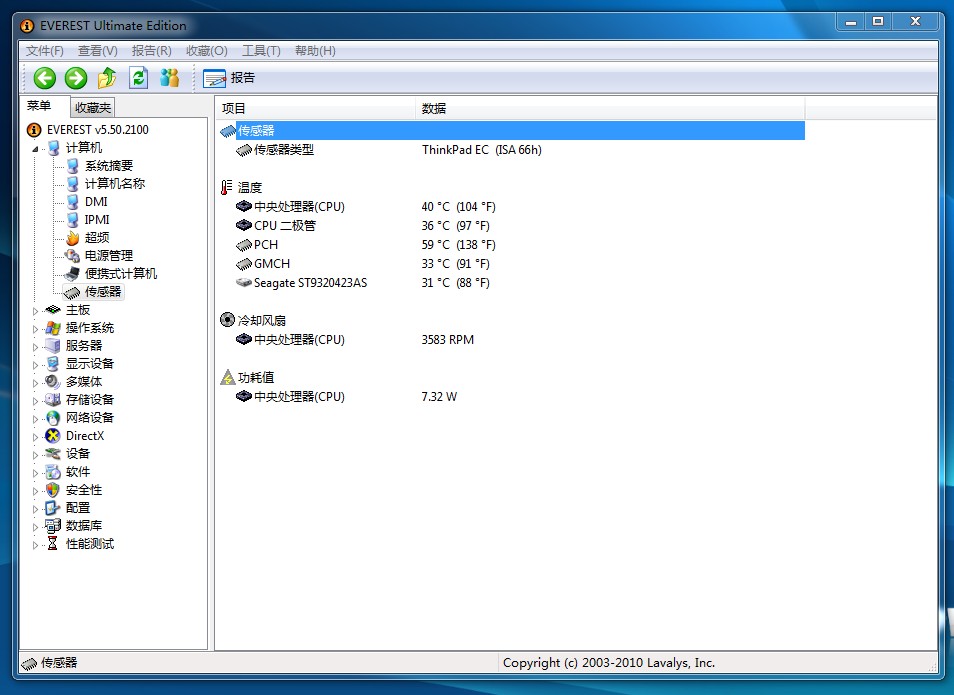Go up one level with the Up arrow icon

click(107, 78)
